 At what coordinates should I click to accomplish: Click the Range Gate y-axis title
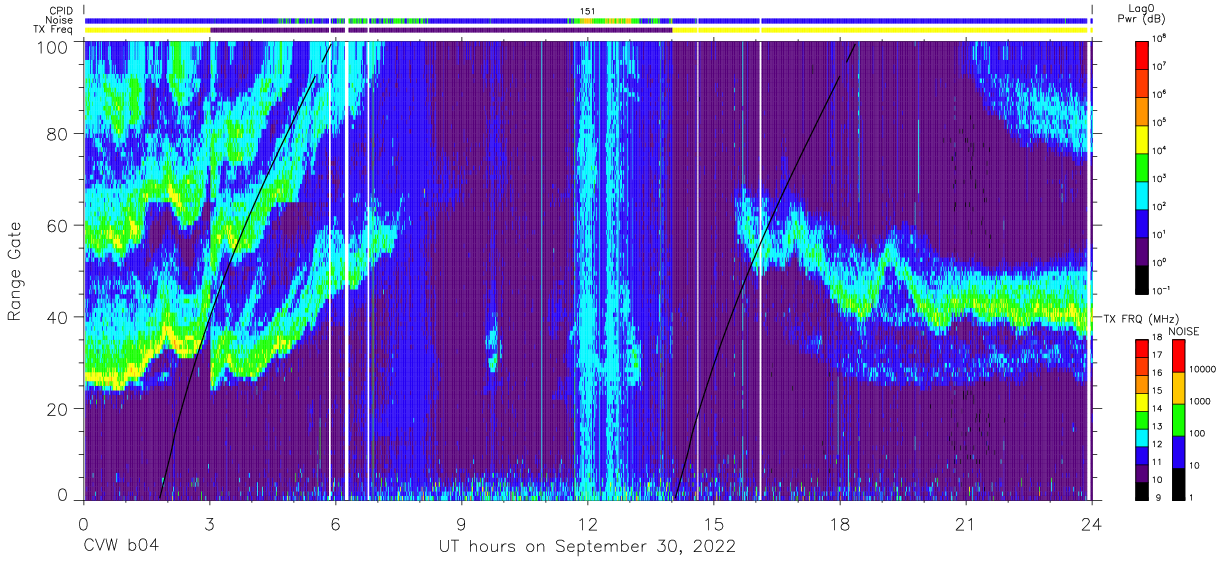(x=16, y=270)
